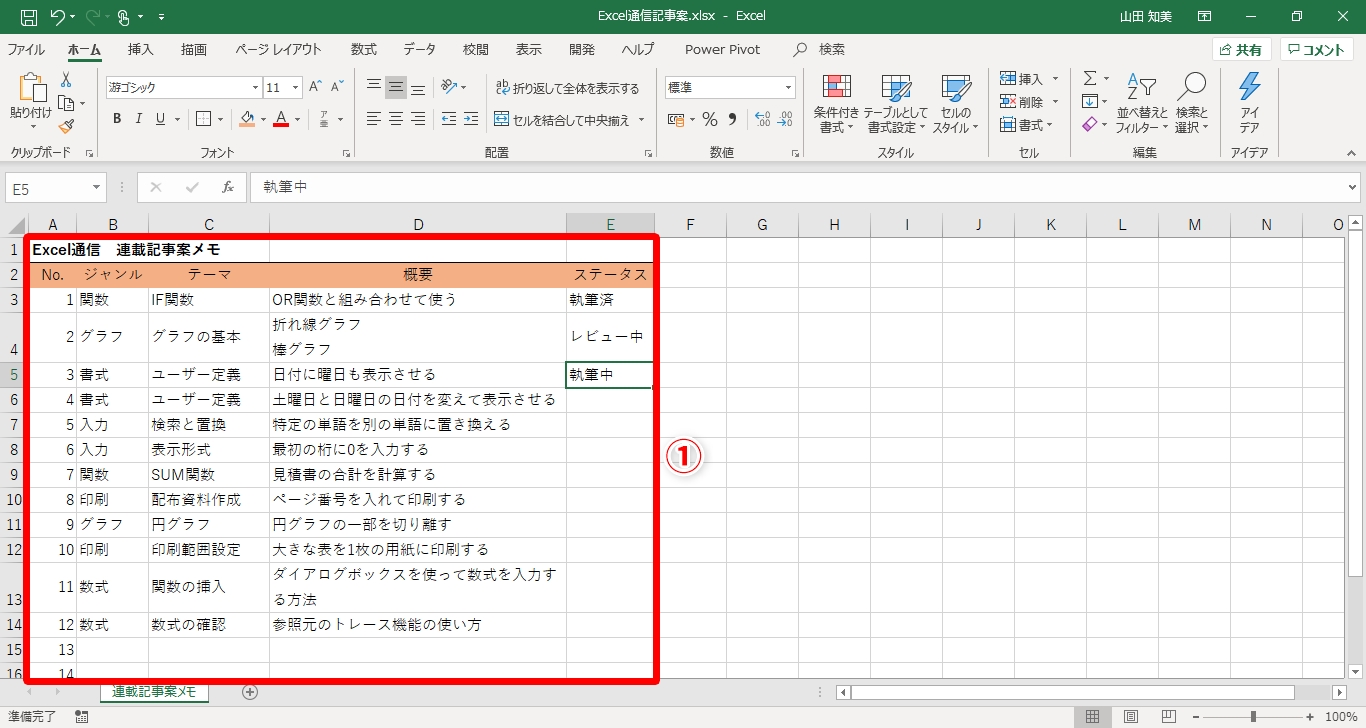1366x728 pixels.
Task: Switch to the 挿入 (Insert) tab
Action: click(x=141, y=49)
